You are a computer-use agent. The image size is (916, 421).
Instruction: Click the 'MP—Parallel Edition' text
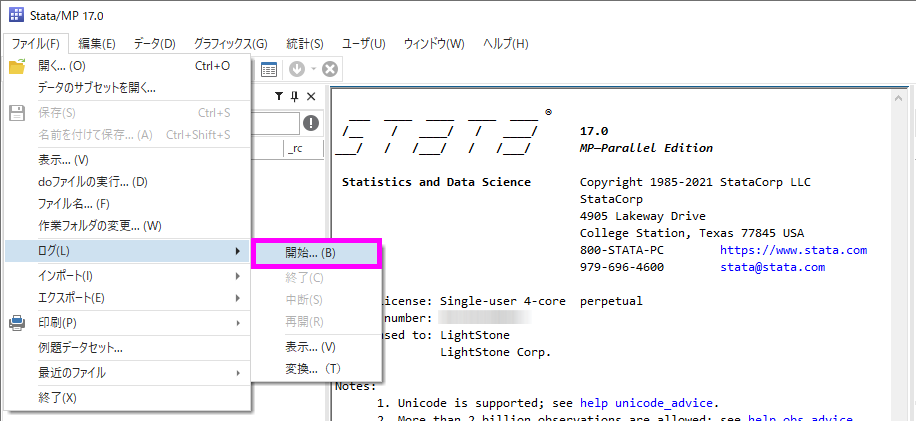[646, 148]
